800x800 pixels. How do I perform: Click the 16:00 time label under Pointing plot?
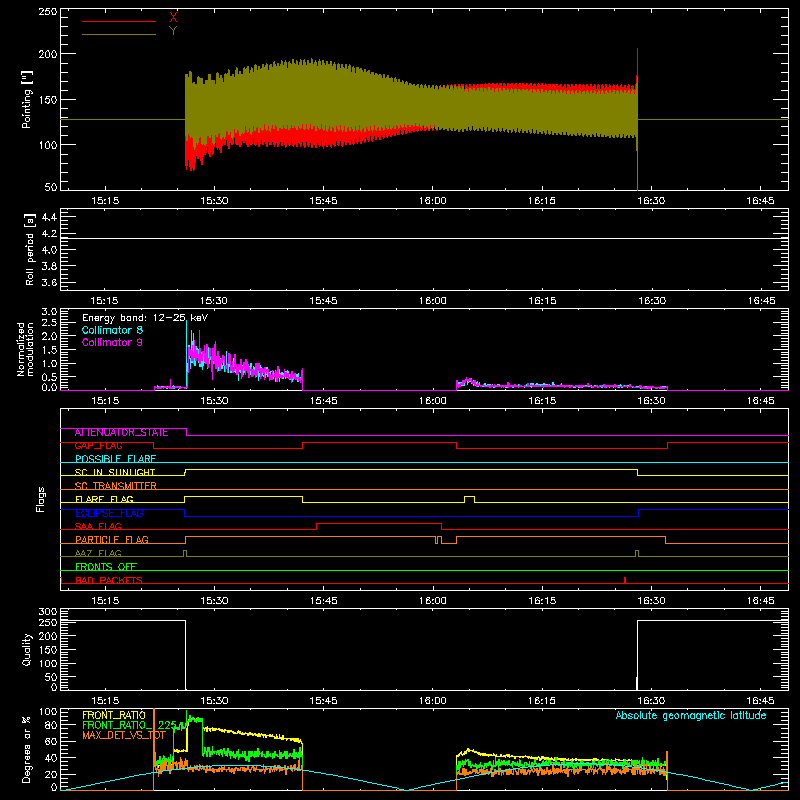click(433, 201)
